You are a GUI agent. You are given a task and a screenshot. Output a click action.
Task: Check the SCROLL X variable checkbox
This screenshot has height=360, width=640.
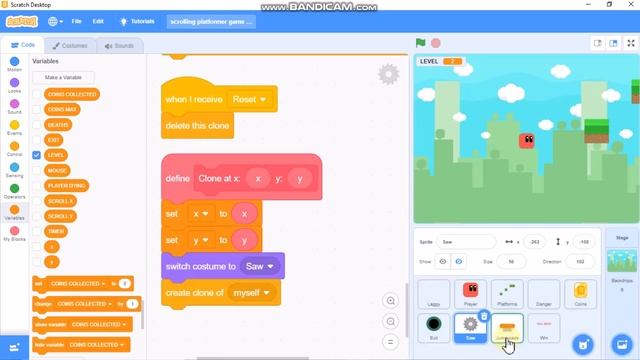(x=37, y=201)
